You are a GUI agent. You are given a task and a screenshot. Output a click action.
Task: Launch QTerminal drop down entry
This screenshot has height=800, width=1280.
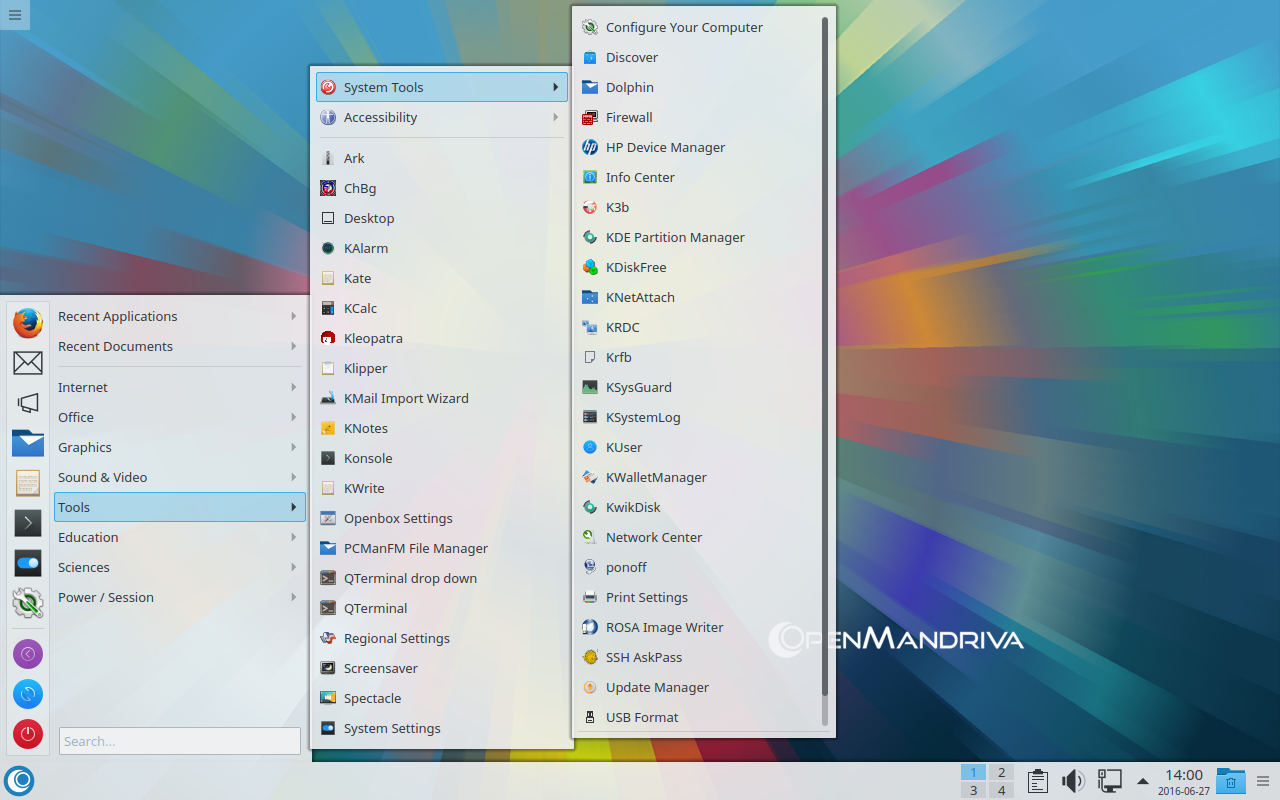point(441,578)
